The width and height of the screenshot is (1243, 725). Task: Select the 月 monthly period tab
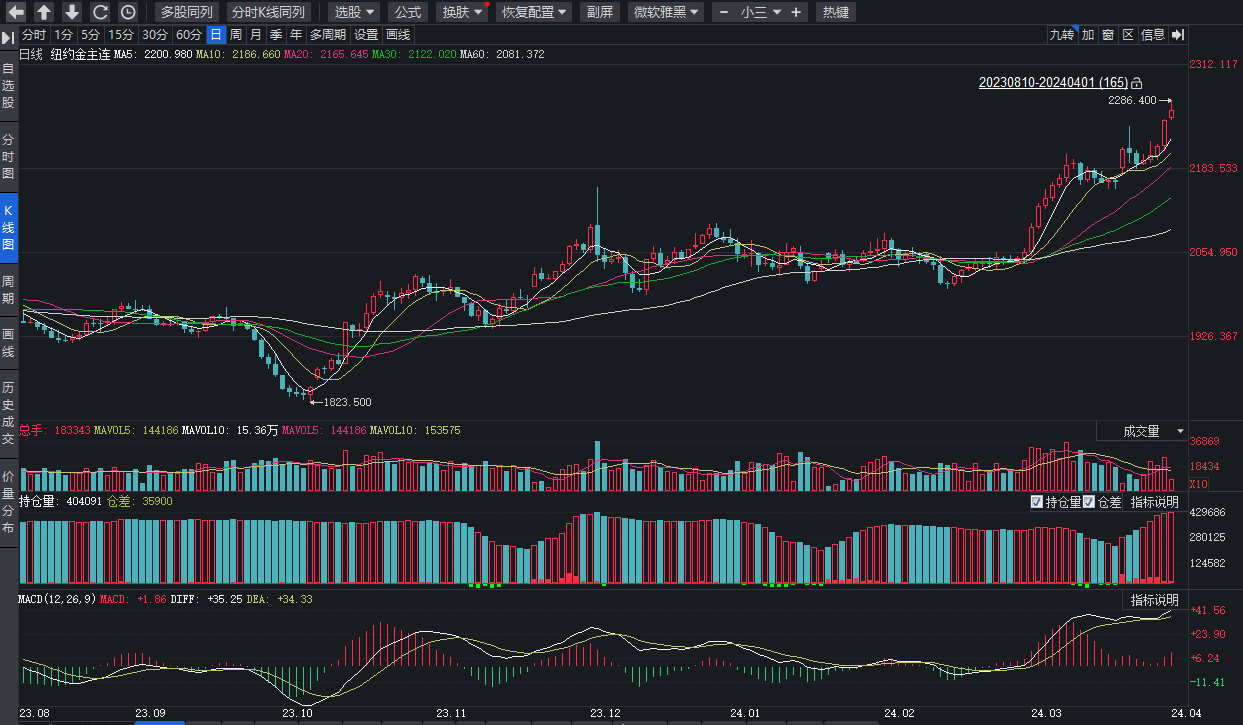[x=256, y=35]
